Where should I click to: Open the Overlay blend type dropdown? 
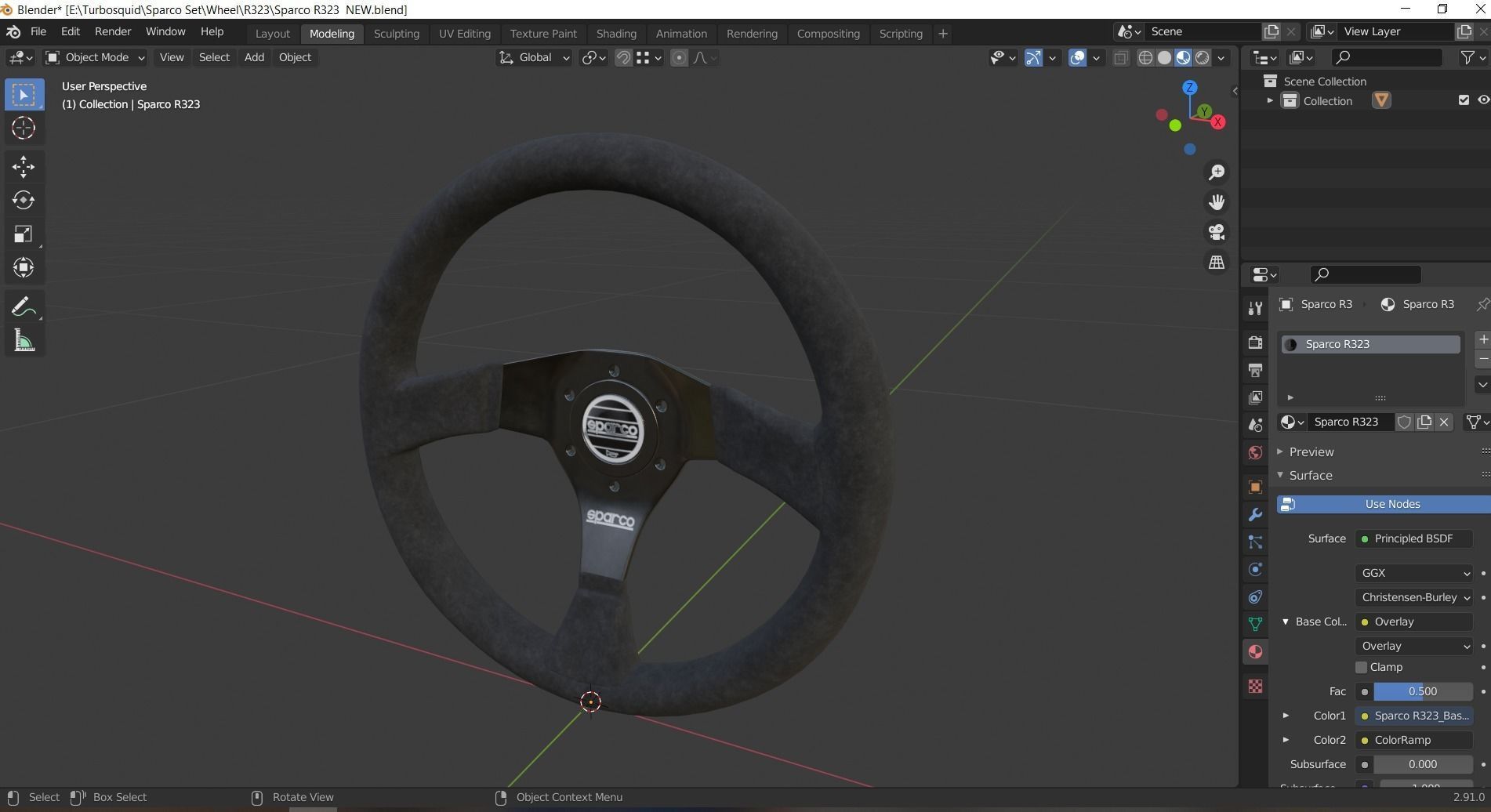[x=1414, y=646]
